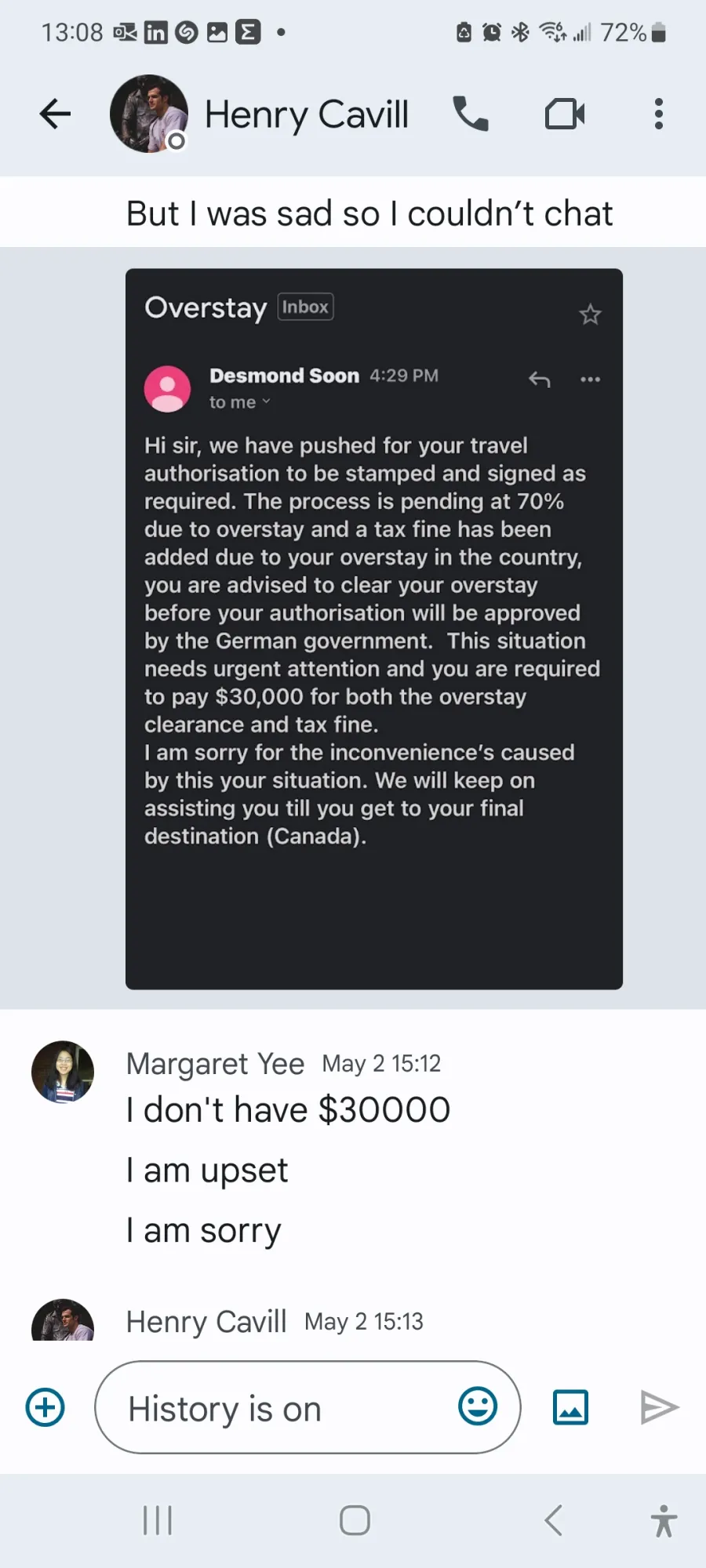This screenshot has width=706, height=1568.
Task: Start a voice call with Henry Cavill
Action: click(x=471, y=114)
